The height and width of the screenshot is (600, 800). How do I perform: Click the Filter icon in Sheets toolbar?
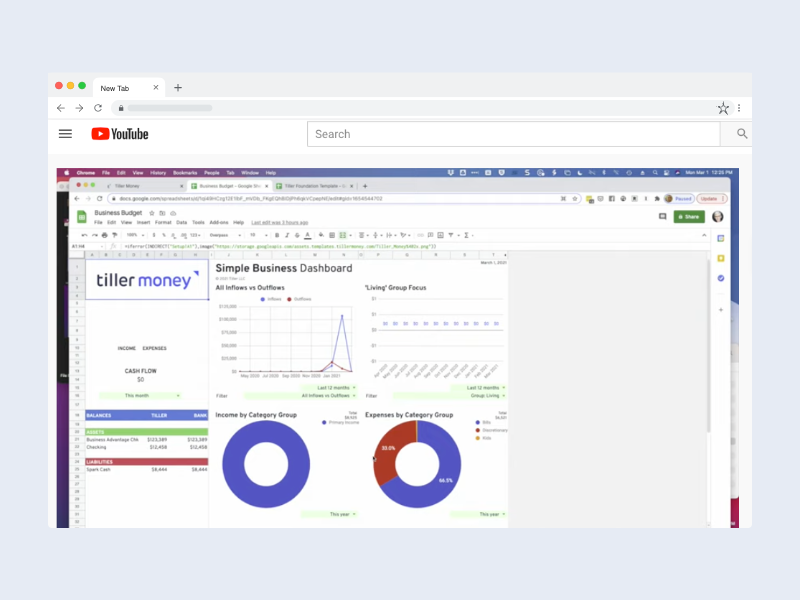click(x=451, y=235)
